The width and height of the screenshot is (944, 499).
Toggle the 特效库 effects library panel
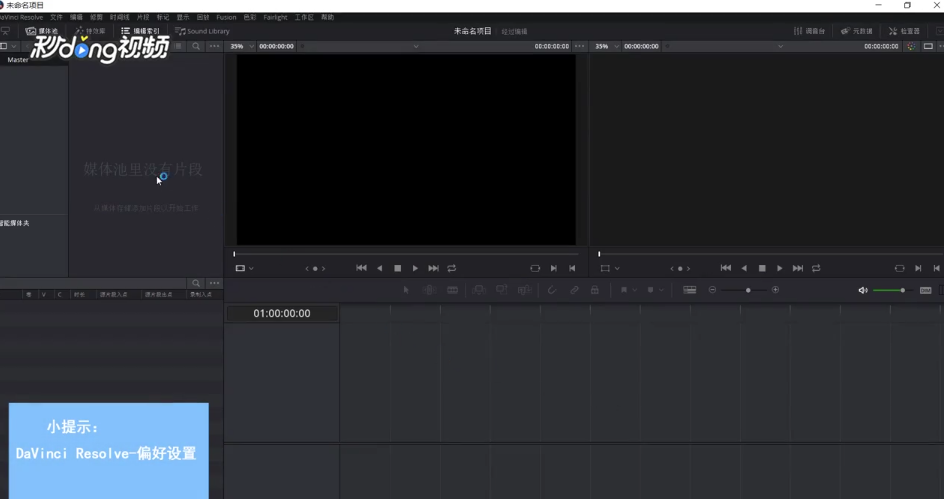[90, 31]
